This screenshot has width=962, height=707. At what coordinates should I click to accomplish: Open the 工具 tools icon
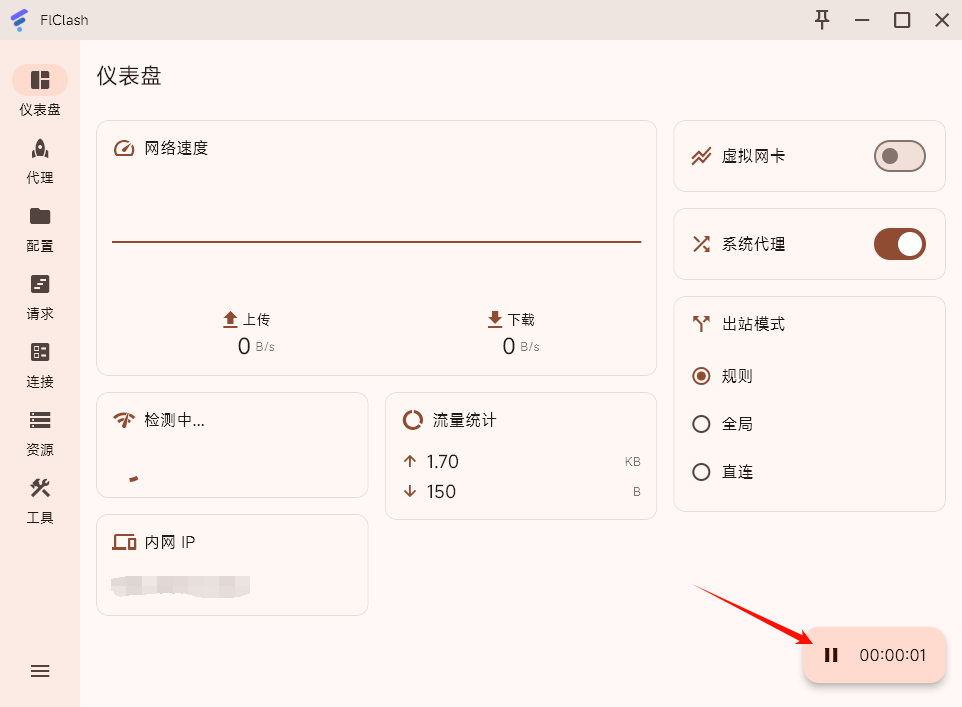pyautogui.click(x=40, y=489)
